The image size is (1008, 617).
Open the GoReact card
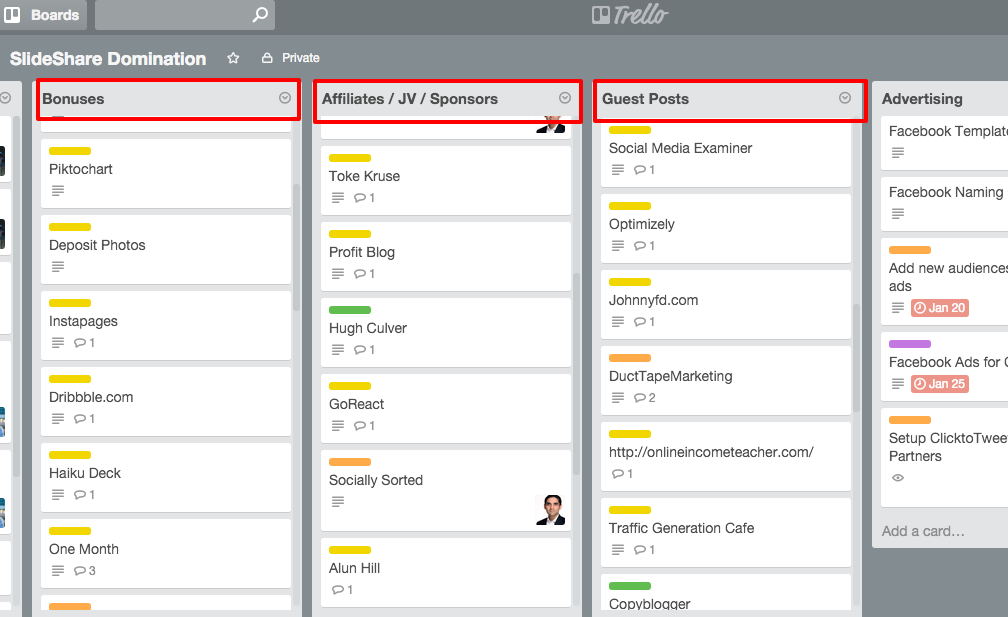coord(446,408)
